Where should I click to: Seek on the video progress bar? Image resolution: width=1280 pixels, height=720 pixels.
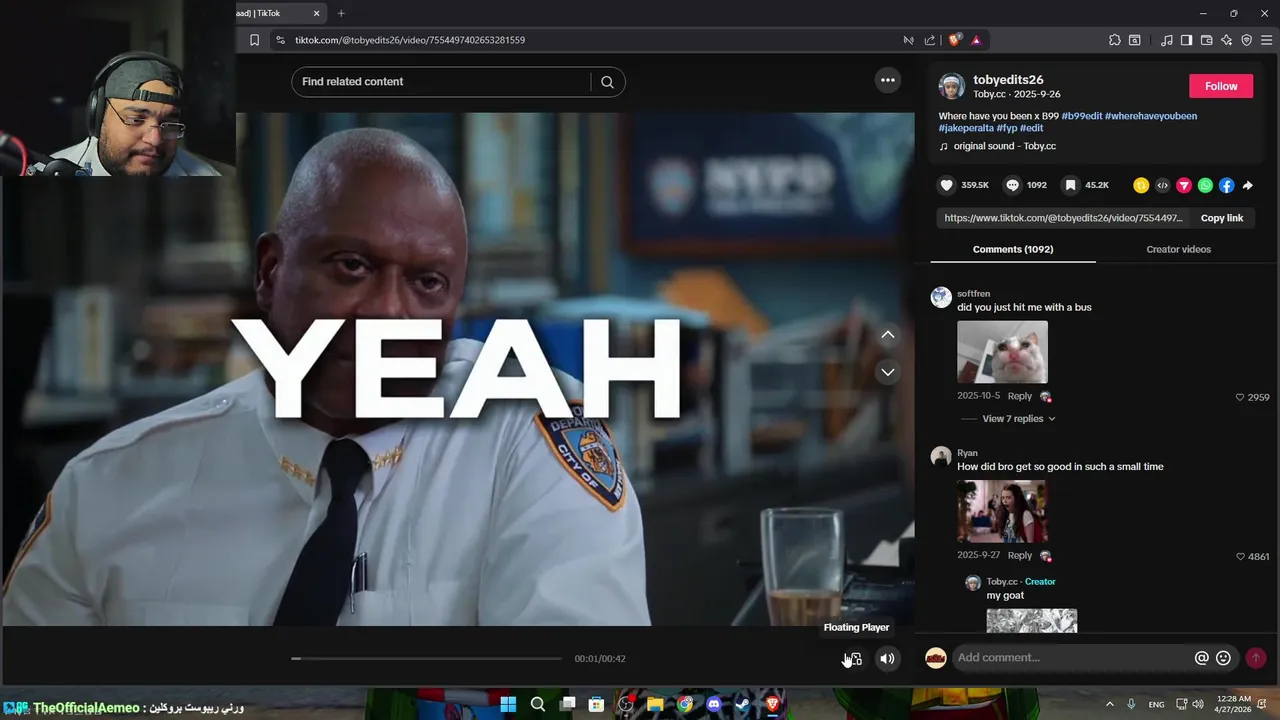[x=427, y=658]
